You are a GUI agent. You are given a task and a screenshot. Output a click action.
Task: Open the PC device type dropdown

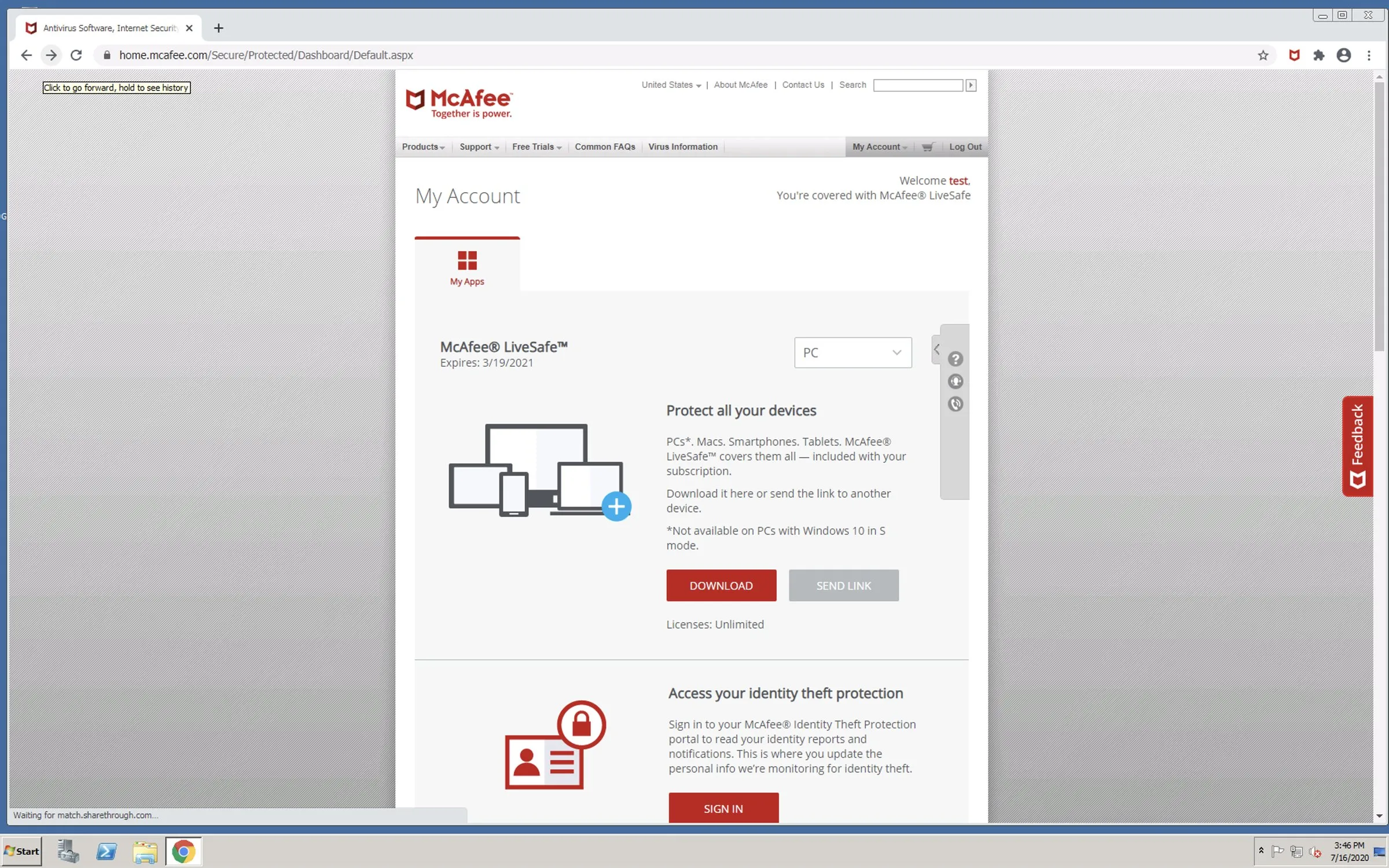point(852,352)
